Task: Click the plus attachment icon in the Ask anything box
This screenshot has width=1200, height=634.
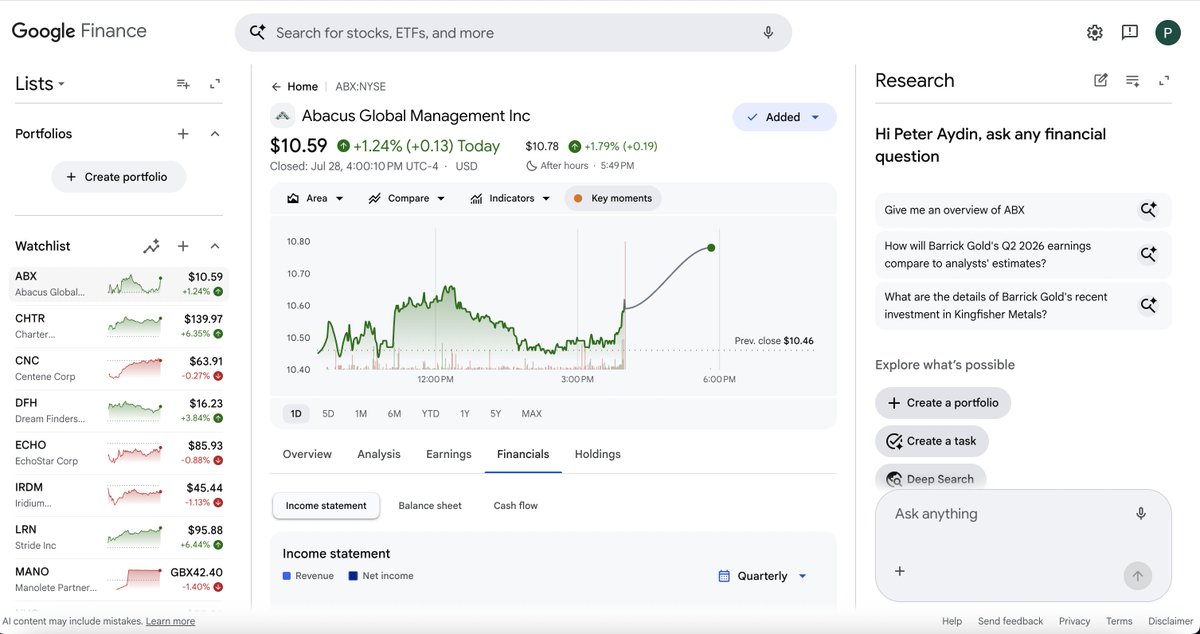Action: tap(899, 571)
